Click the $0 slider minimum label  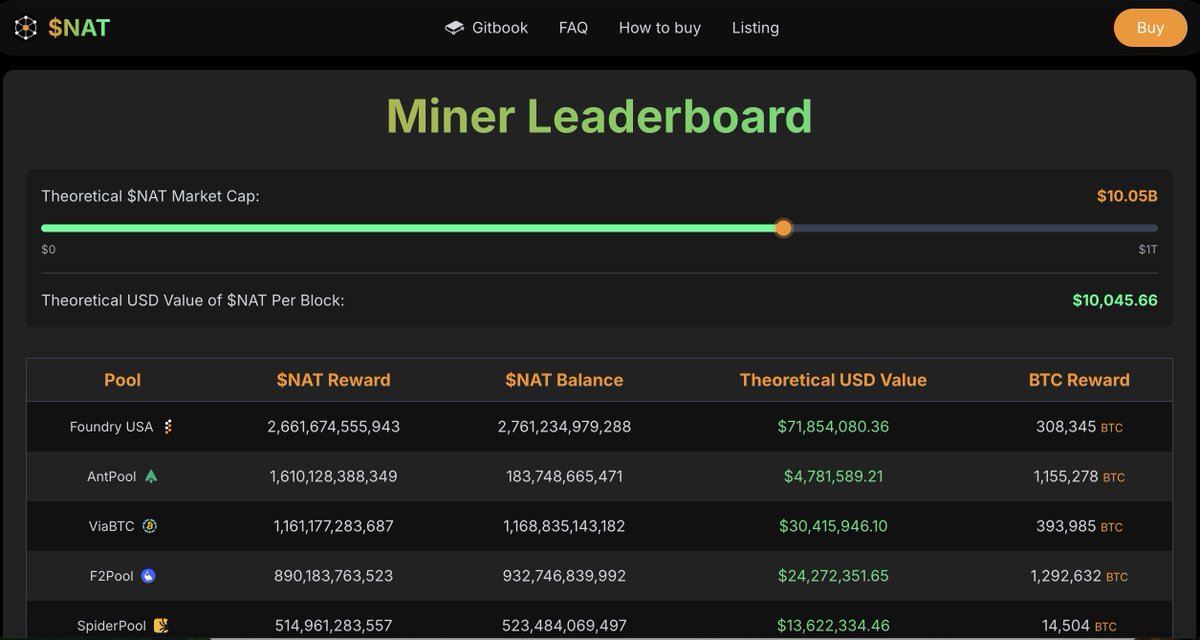(x=48, y=249)
